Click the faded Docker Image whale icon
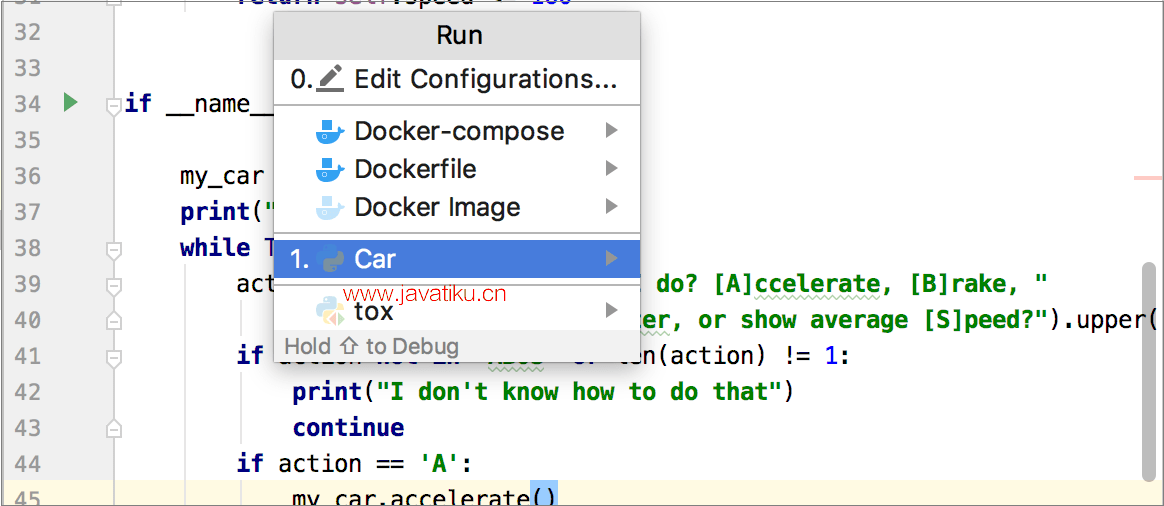This screenshot has width=1164, height=506. pos(330,207)
